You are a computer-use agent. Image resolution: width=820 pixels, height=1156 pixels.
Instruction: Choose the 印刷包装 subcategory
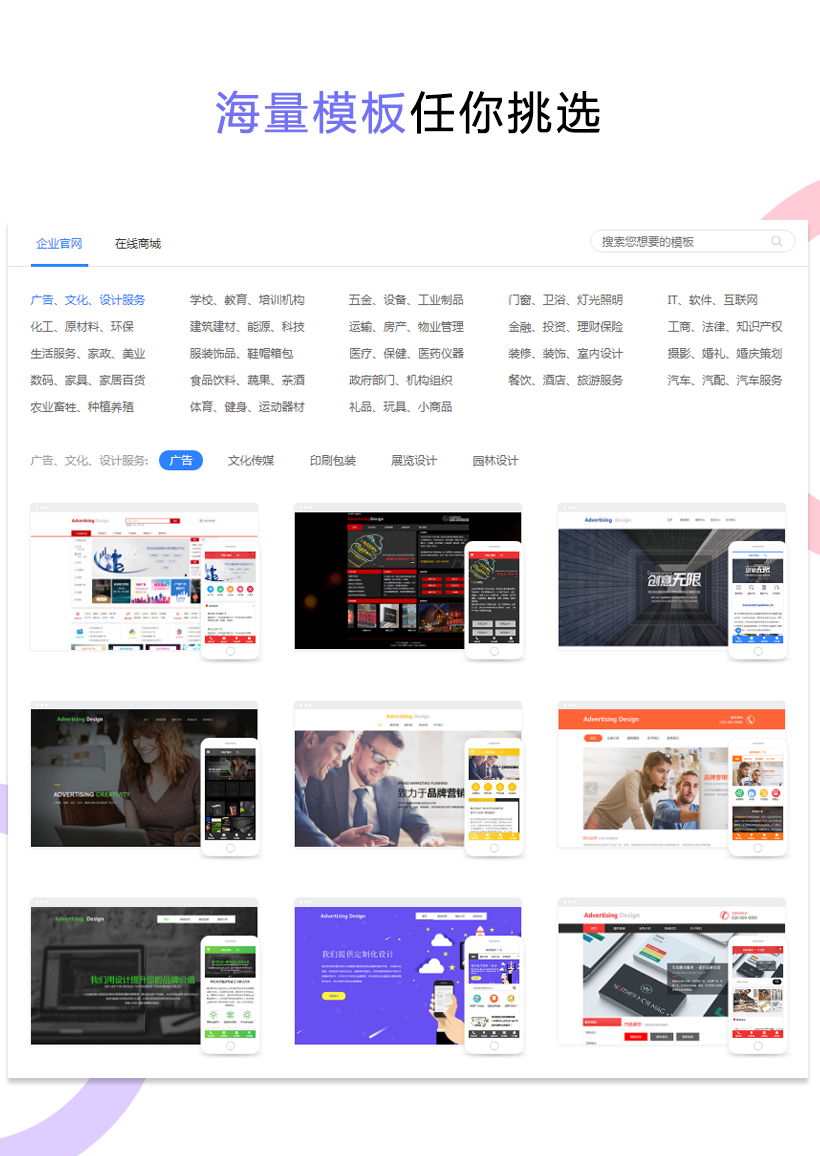pyautogui.click(x=333, y=460)
